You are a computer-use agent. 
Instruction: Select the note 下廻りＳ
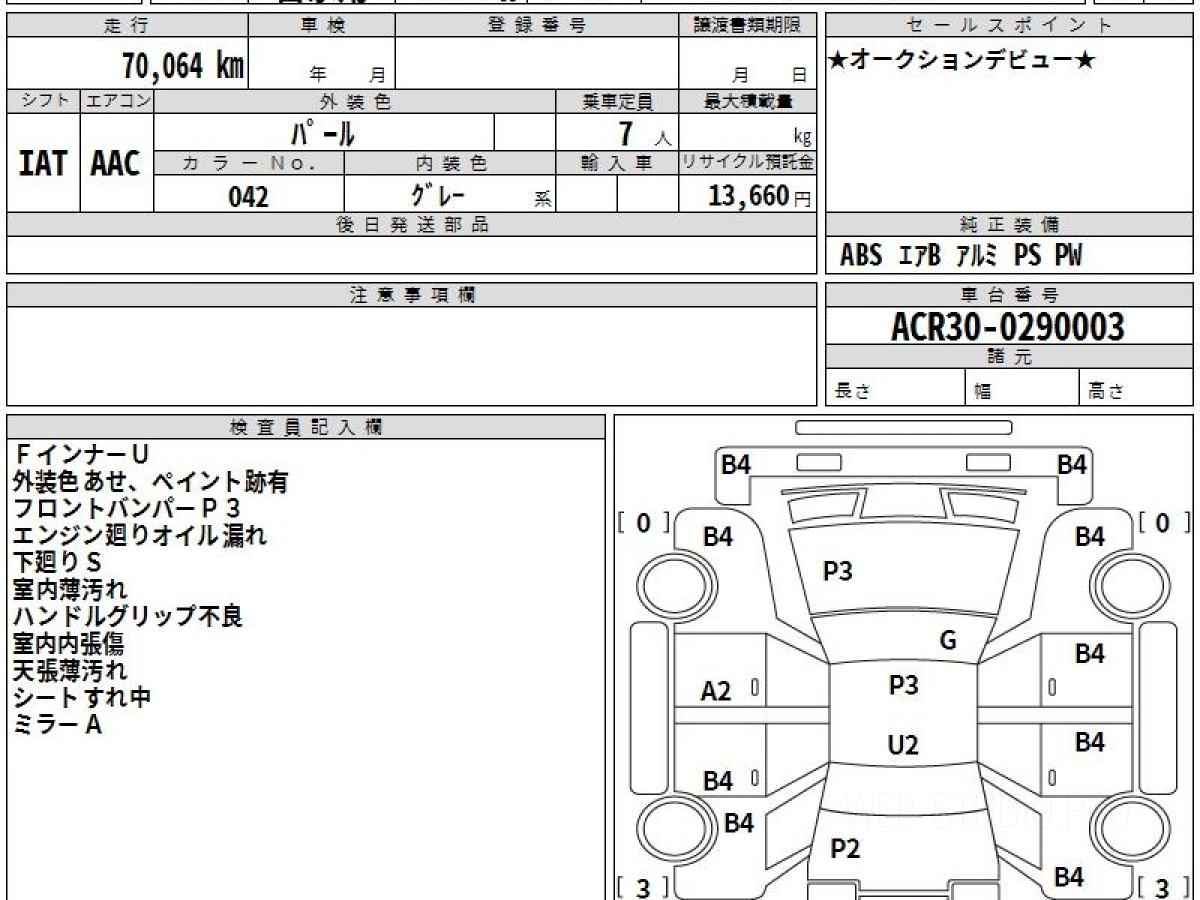[x=57, y=562]
